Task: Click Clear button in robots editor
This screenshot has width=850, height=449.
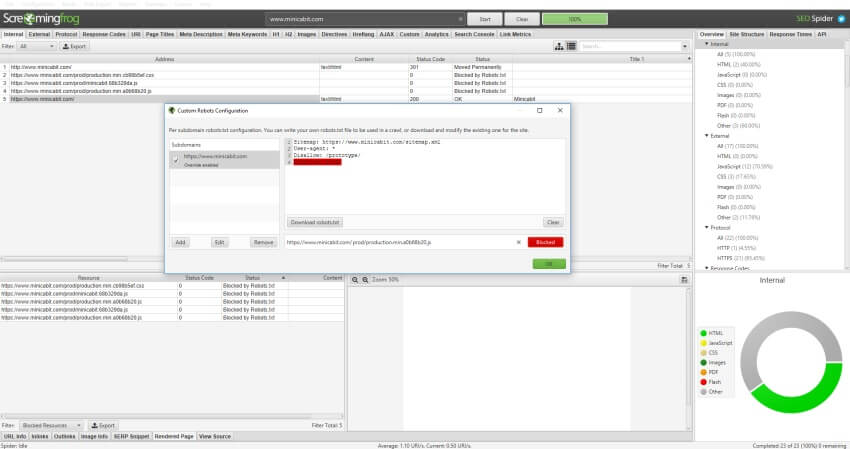Action: click(x=553, y=222)
